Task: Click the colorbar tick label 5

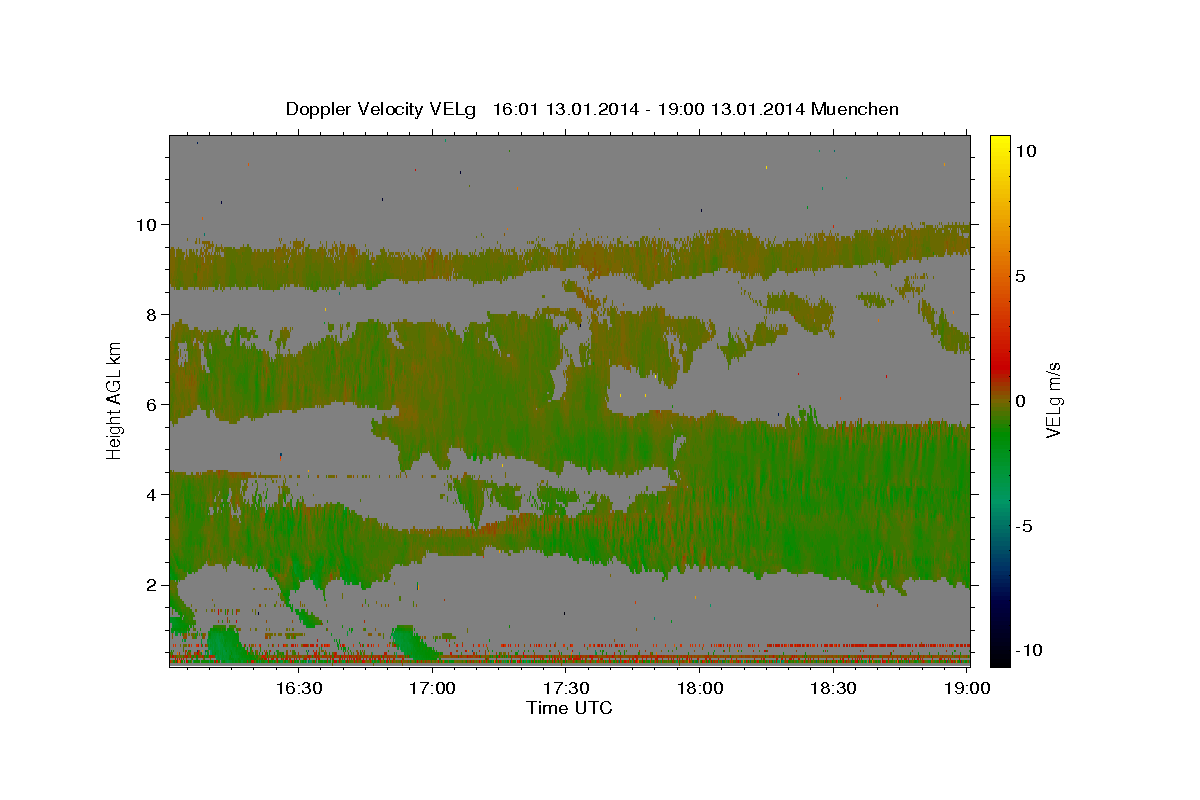Action: 1020,276
